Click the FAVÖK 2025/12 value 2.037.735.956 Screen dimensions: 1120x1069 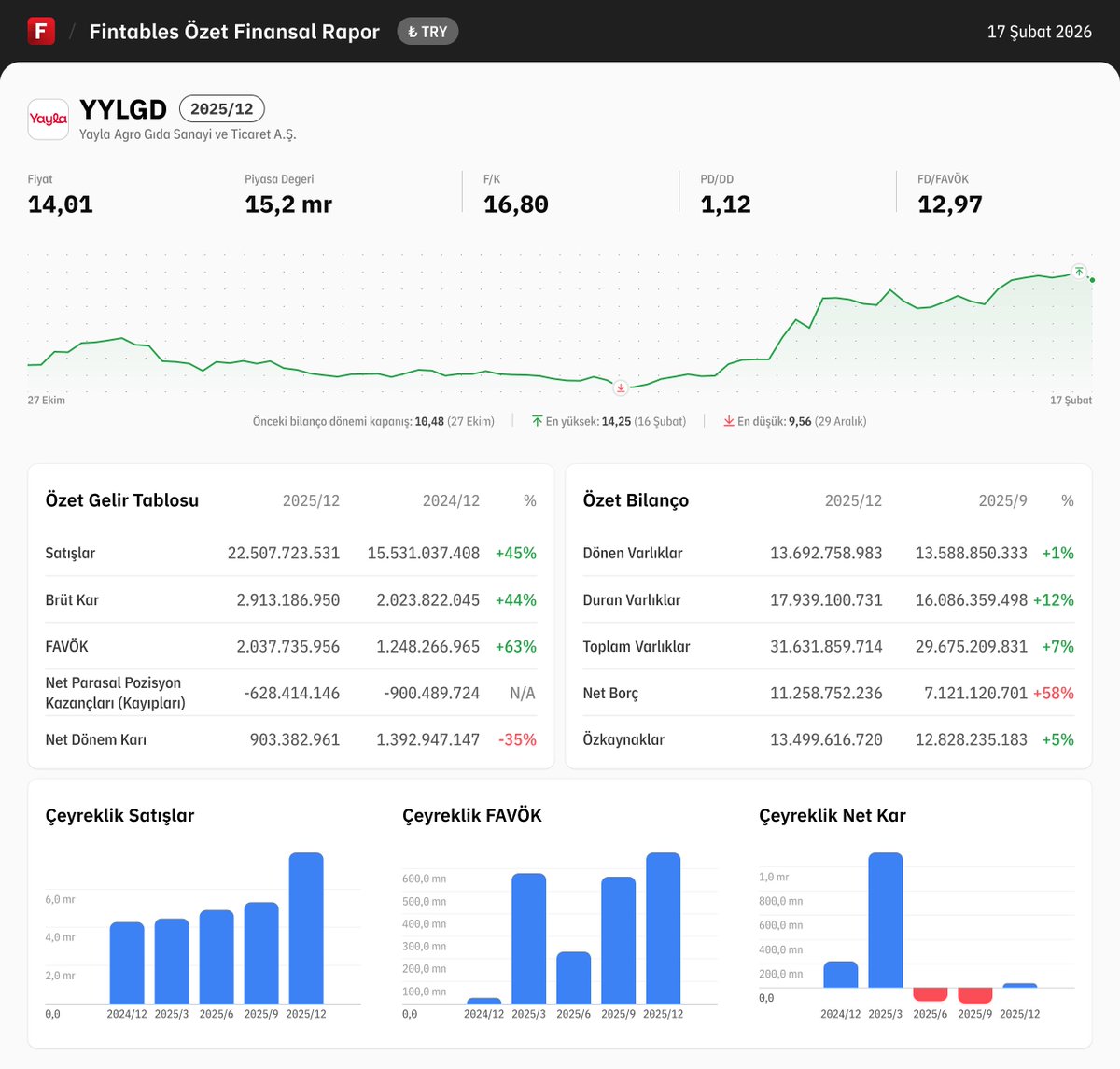coord(288,646)
